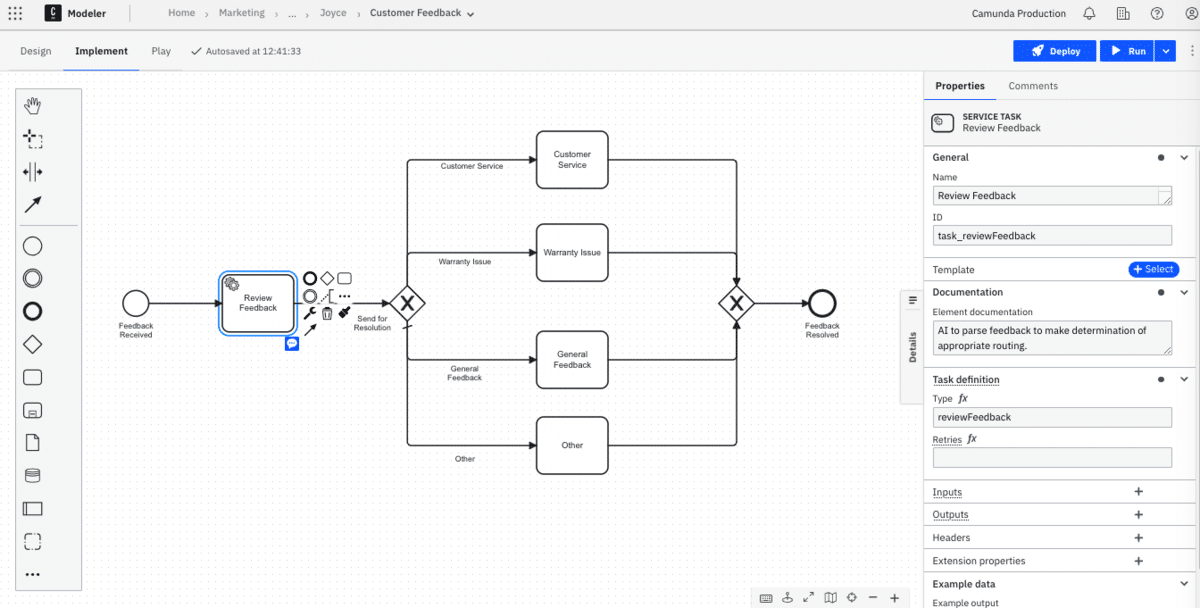Add a new Extension properties entry

[1138, 561]
